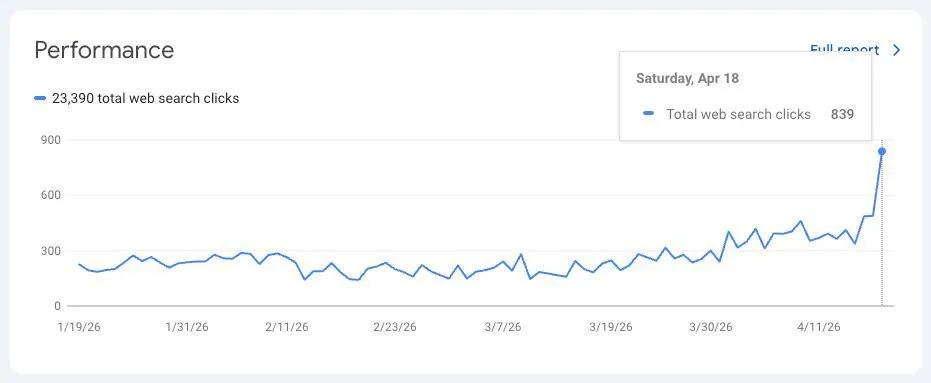This screenshot has width=931, height=383.
Task: Open the Full report link
Action: [x=844, y=49]
